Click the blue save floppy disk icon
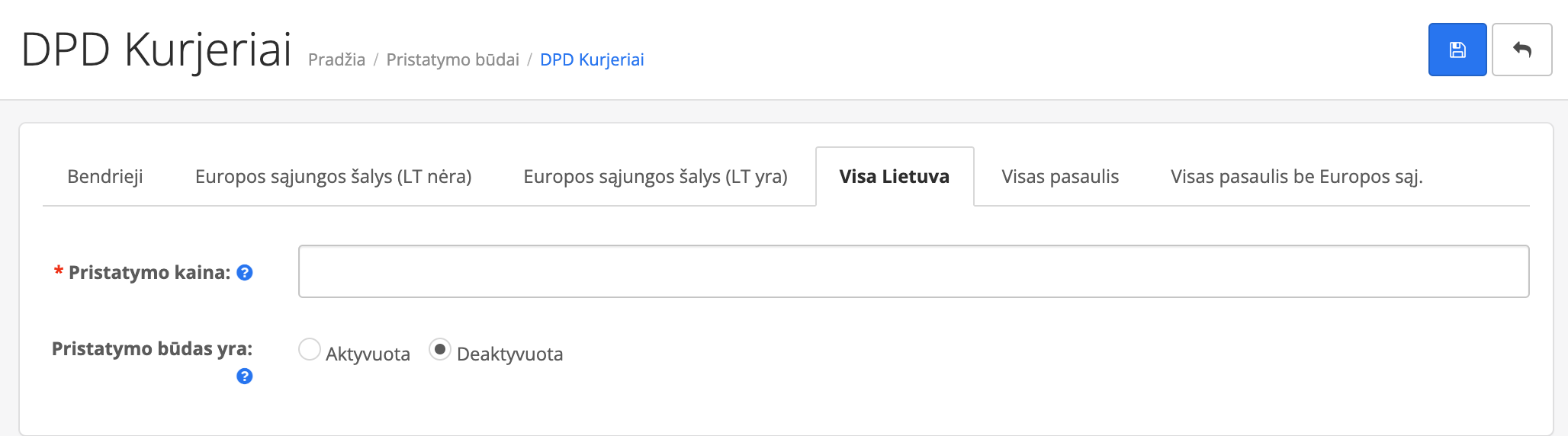 tap(1457, 50)
